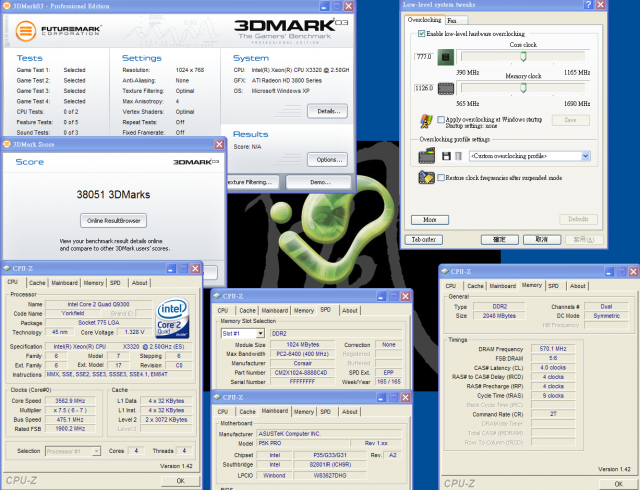Minimize the CPU-Z Memory window
Image resolution: width=640 pixels, height=490 pixels.
click(x=609, y=272)
